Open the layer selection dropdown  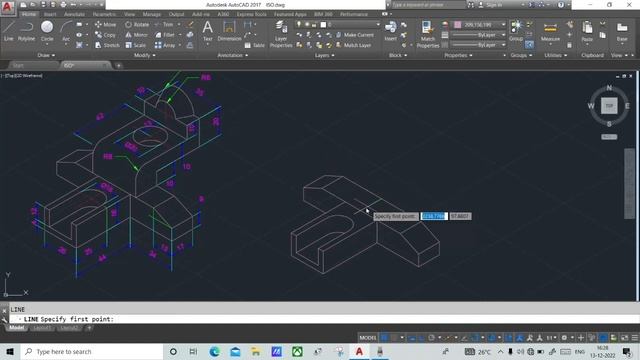338,24
